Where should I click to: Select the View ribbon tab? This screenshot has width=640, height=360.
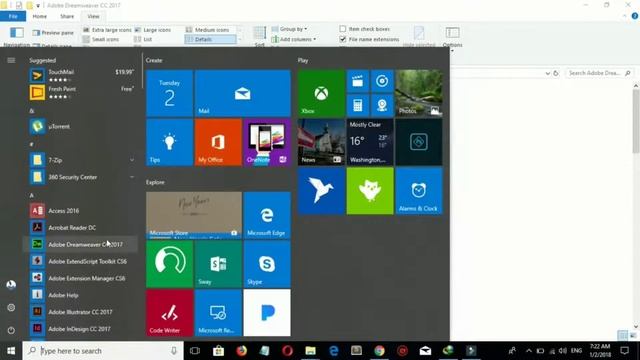(93, 16)
